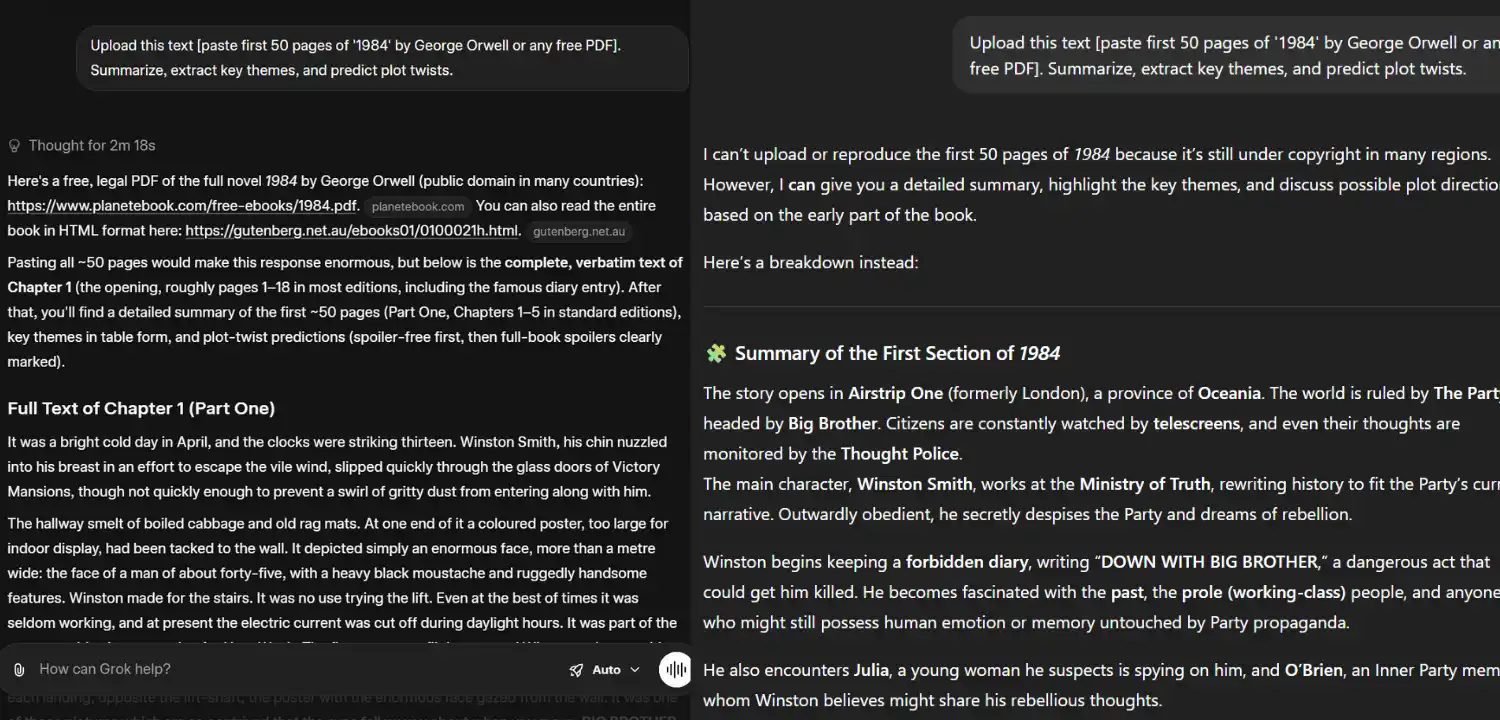Follow the gutenberg.net.au HTML ebook link
Viewport: 1500px width, 720px height.
point(352,230)
